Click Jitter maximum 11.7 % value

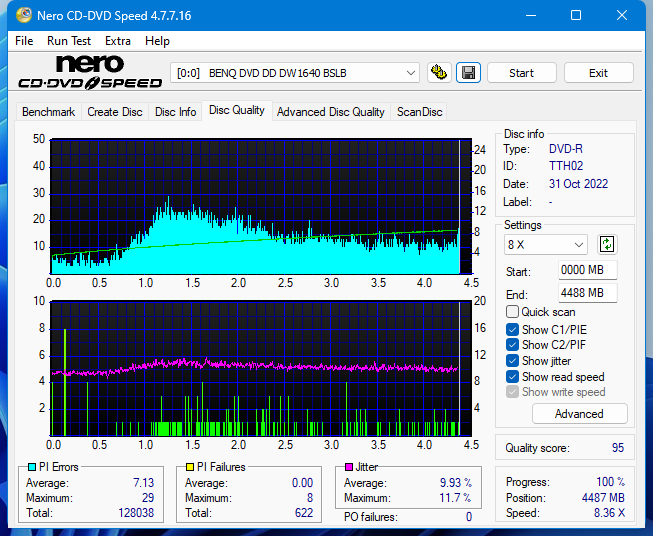coord(456,498)
